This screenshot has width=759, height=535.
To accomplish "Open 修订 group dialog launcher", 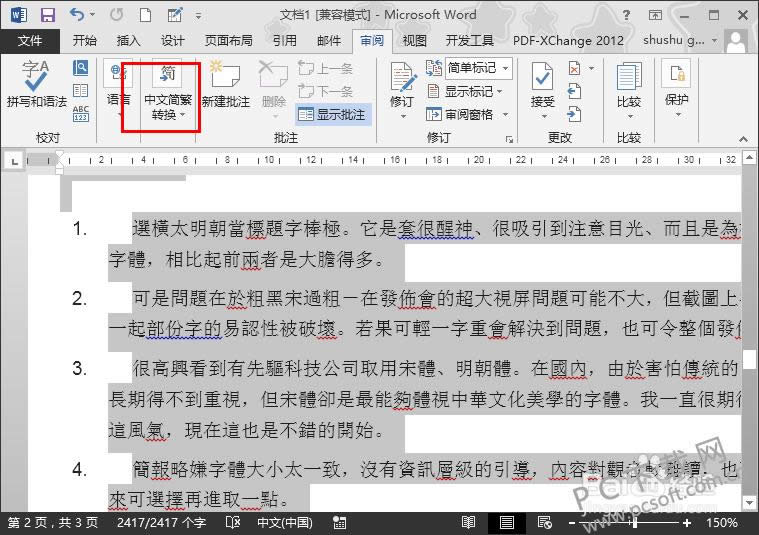I will tap(509, 139).
